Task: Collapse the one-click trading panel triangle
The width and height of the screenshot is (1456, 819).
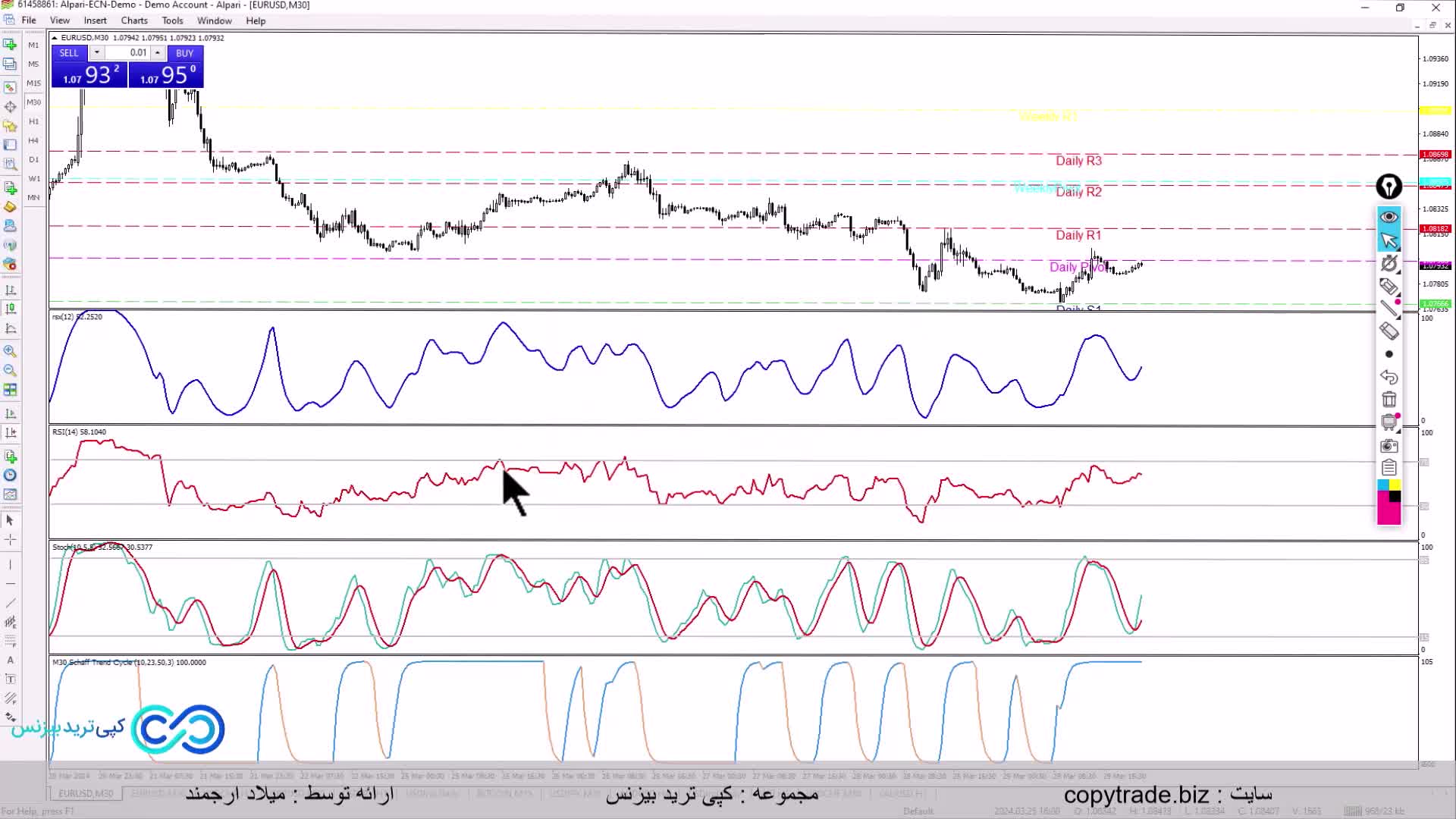Action: [55, 38]
